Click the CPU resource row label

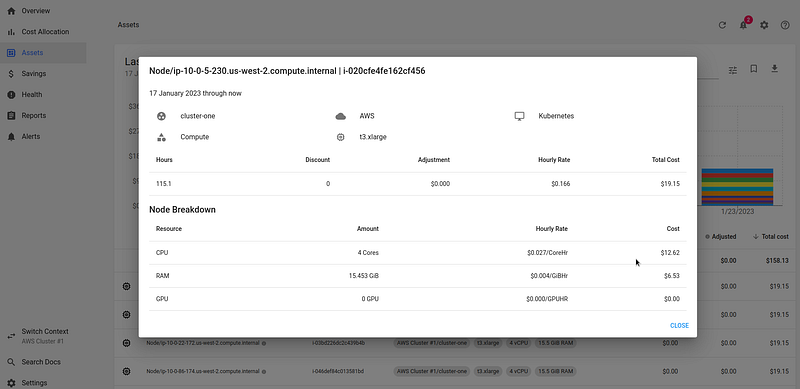(x=162, y=253)
